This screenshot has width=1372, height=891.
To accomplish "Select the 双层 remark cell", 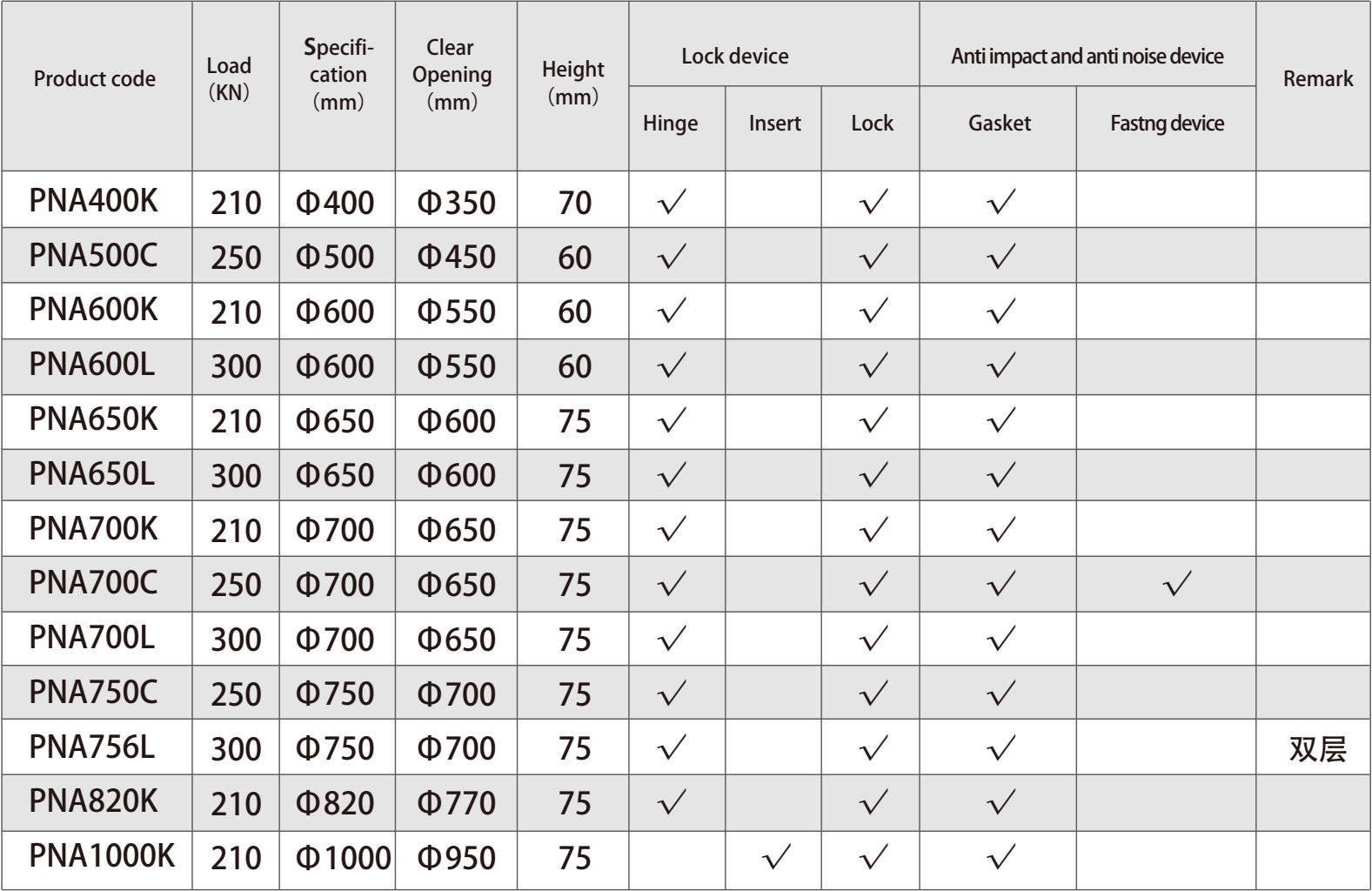I will [x=1318, y=748].
